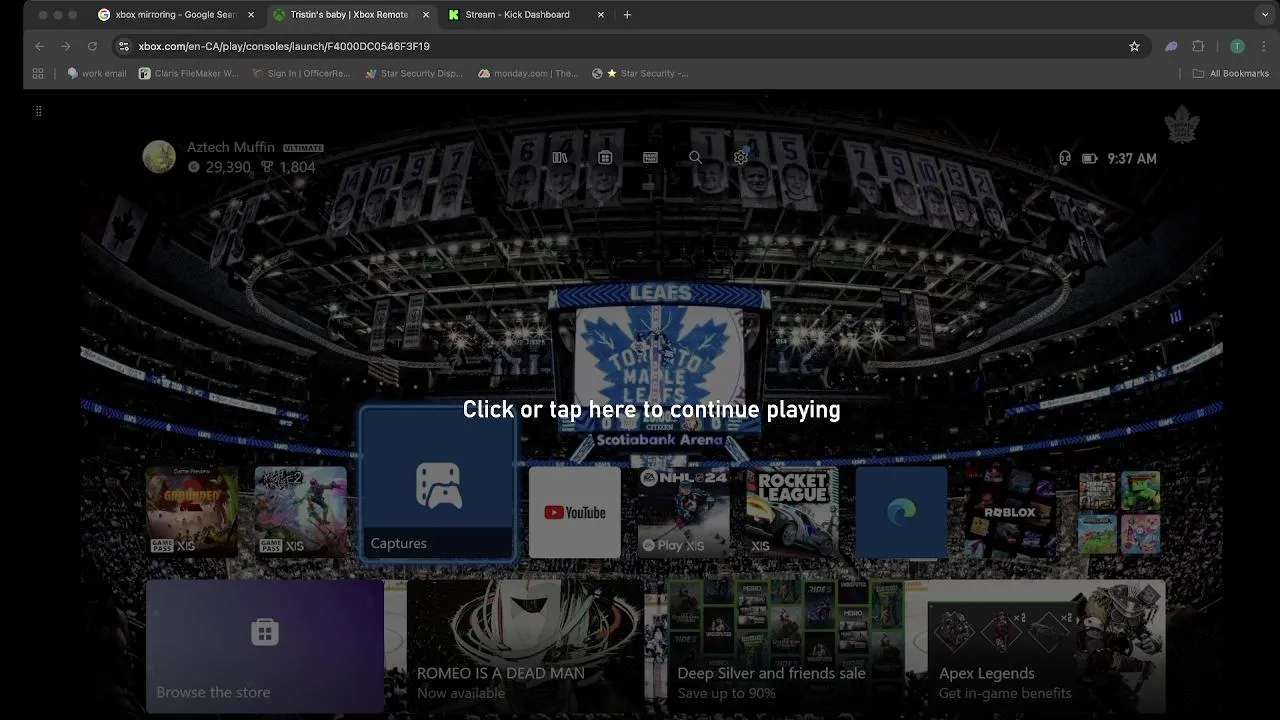Image resolution: width=1280 pixels, height=720 pixels.
Task: Launch the game tile next to Grounded
Action: click(301, 512)
